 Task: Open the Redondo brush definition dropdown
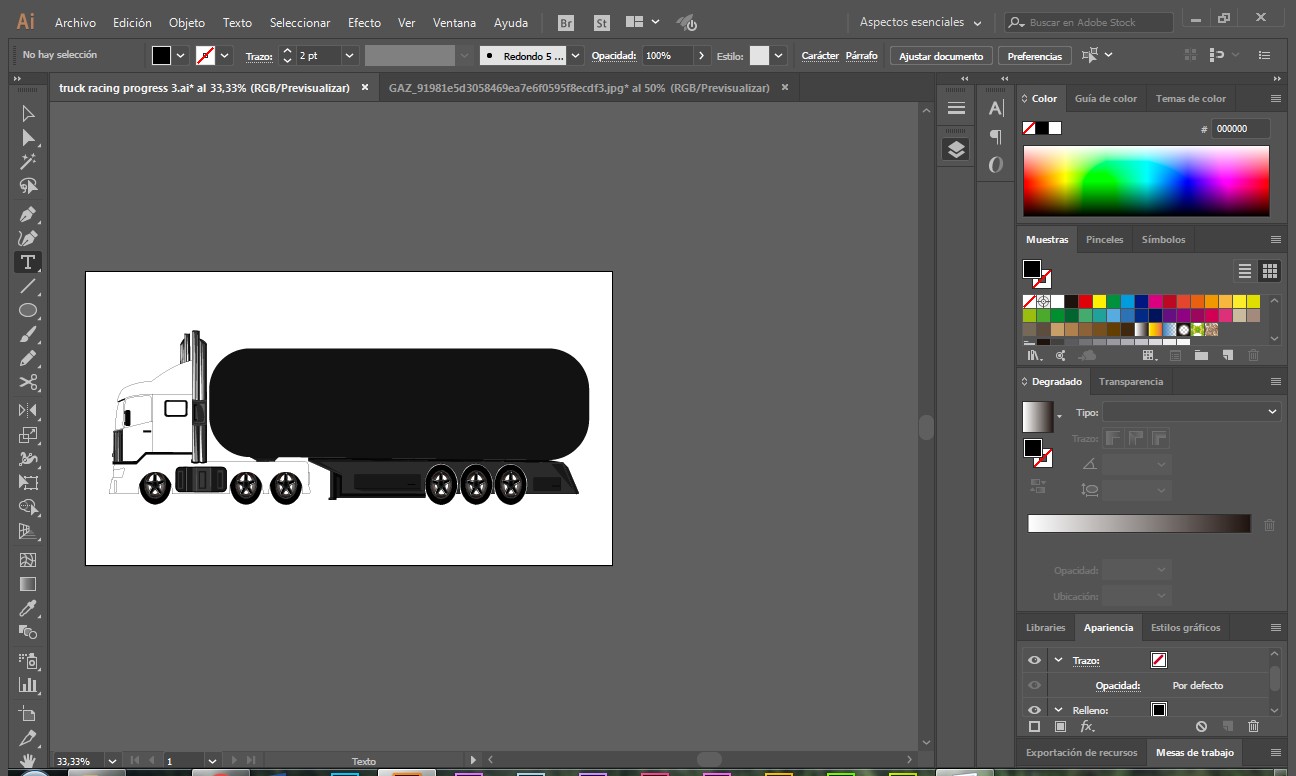(576, 56)
